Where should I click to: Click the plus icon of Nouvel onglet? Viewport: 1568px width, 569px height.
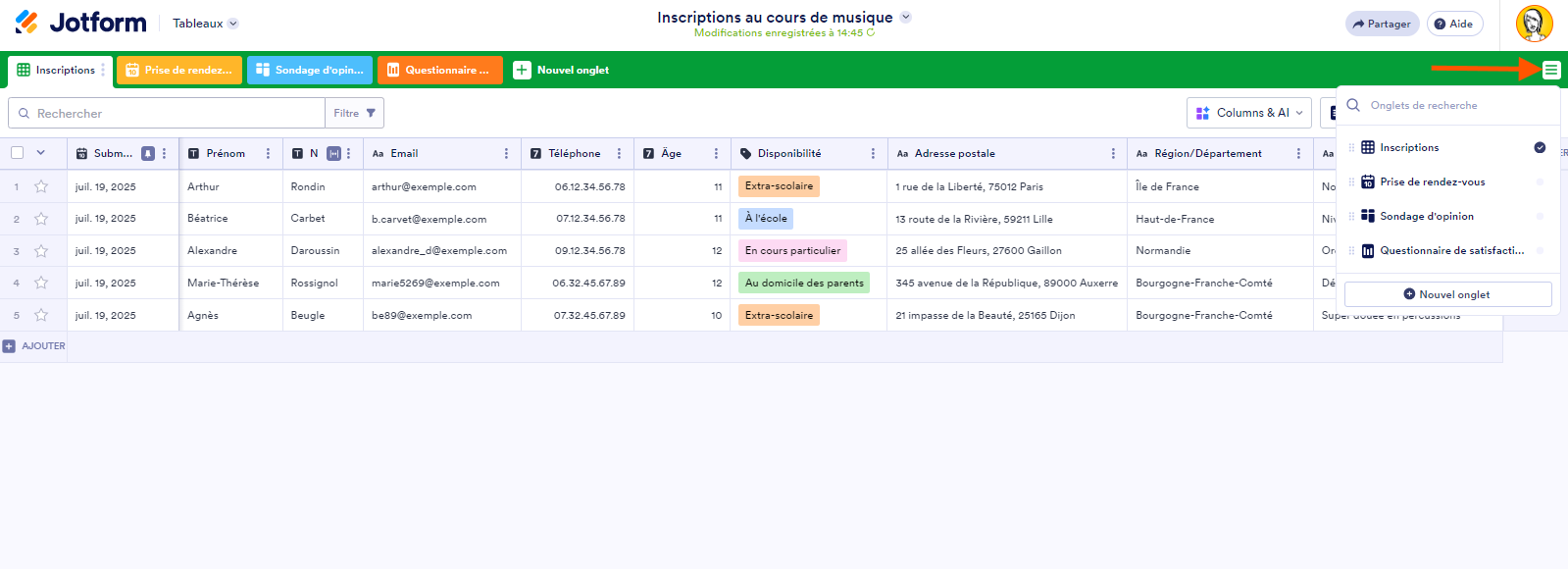tap(522, 70)
